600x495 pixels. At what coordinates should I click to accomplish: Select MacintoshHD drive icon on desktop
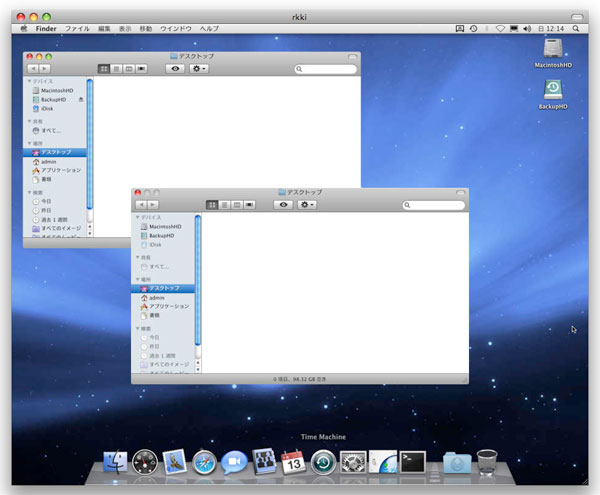point(553,49)
